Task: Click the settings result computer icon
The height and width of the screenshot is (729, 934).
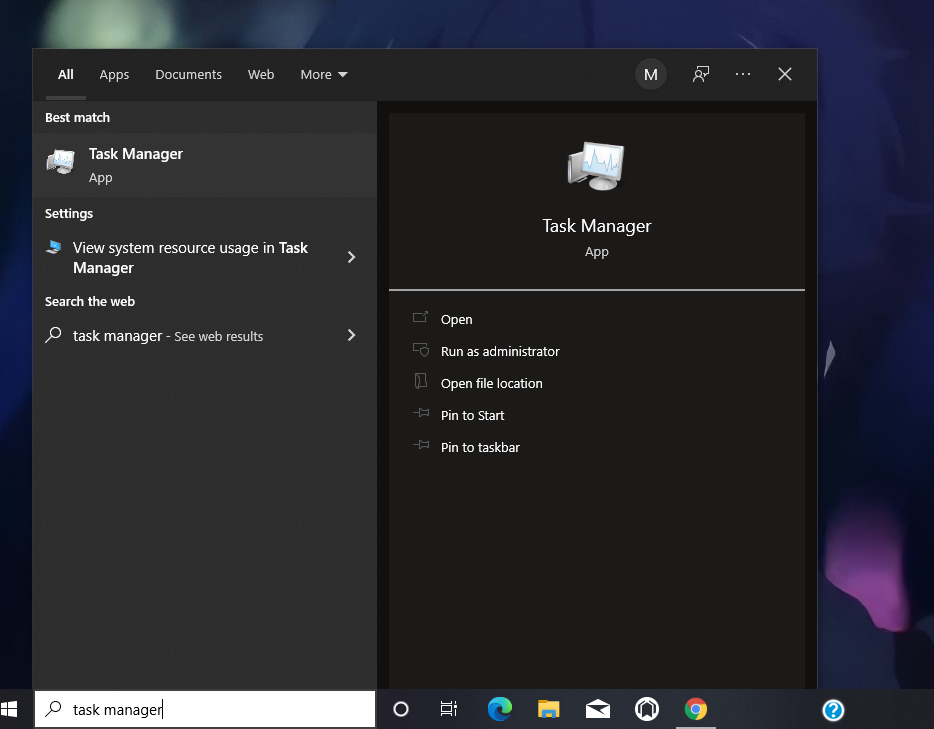Action: 54,247
